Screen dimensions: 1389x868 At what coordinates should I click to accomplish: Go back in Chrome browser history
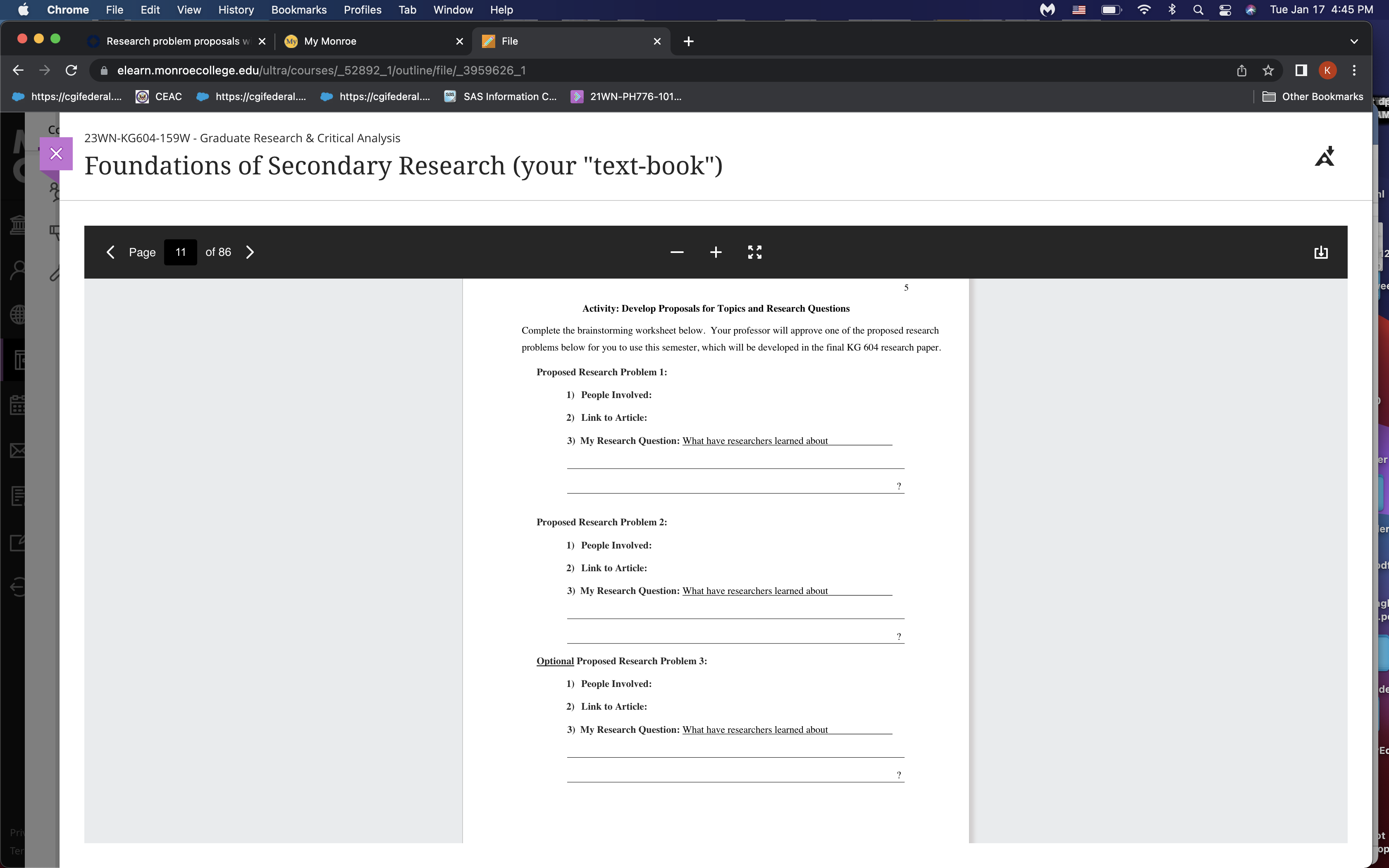pos(18,70)
